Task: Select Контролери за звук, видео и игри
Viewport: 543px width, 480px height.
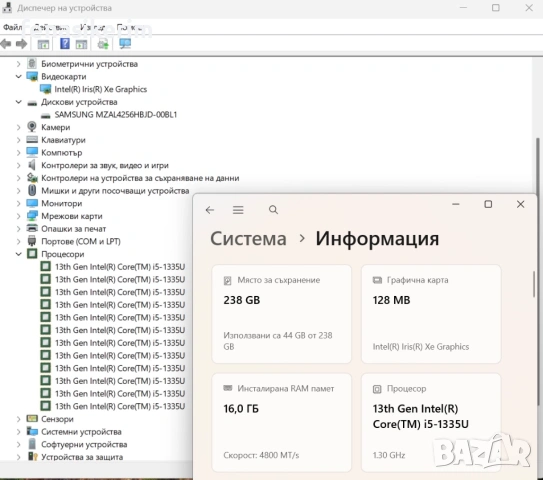Action: point(105,166)
